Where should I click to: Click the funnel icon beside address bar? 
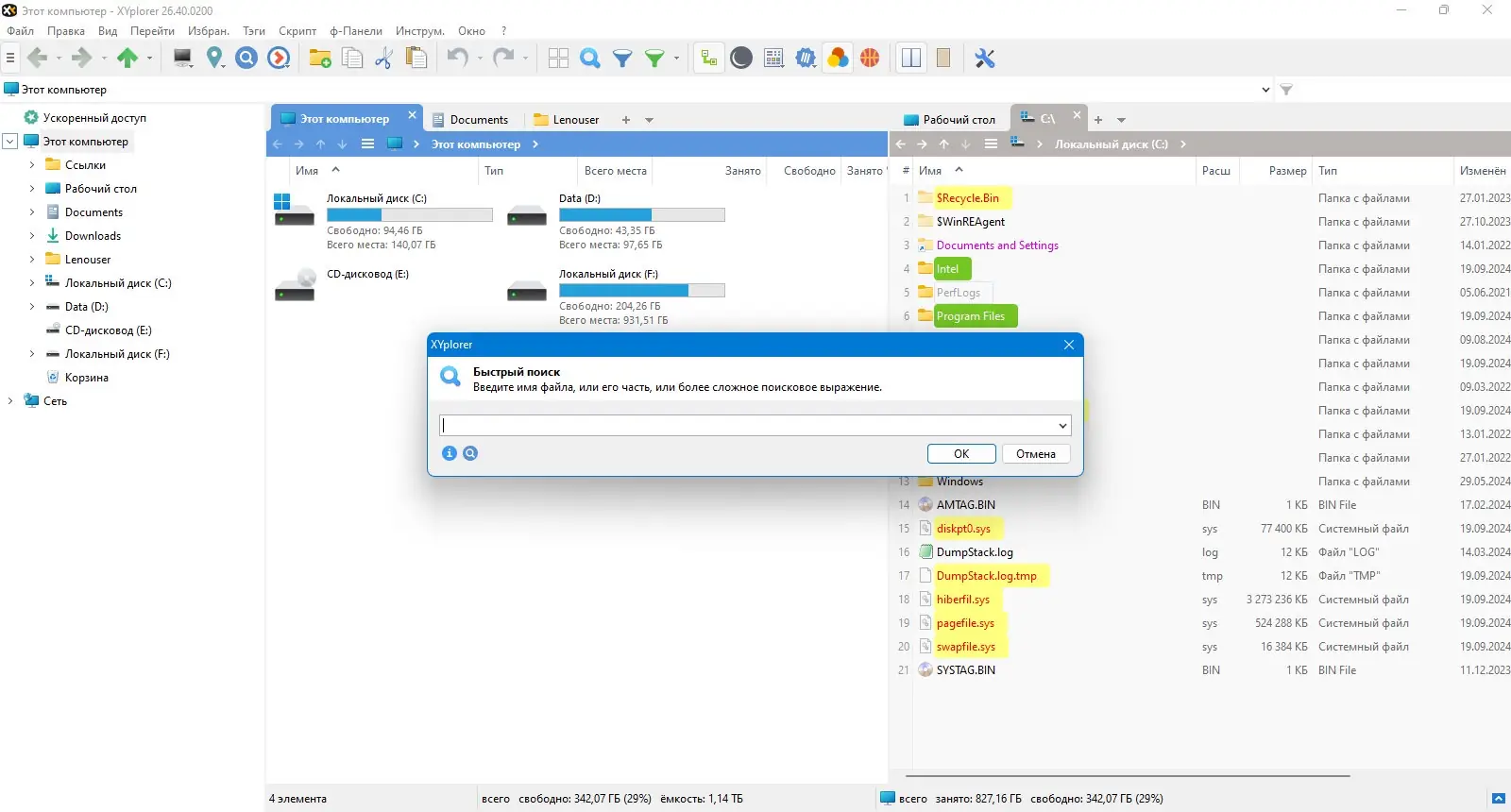pos(1286,90)
